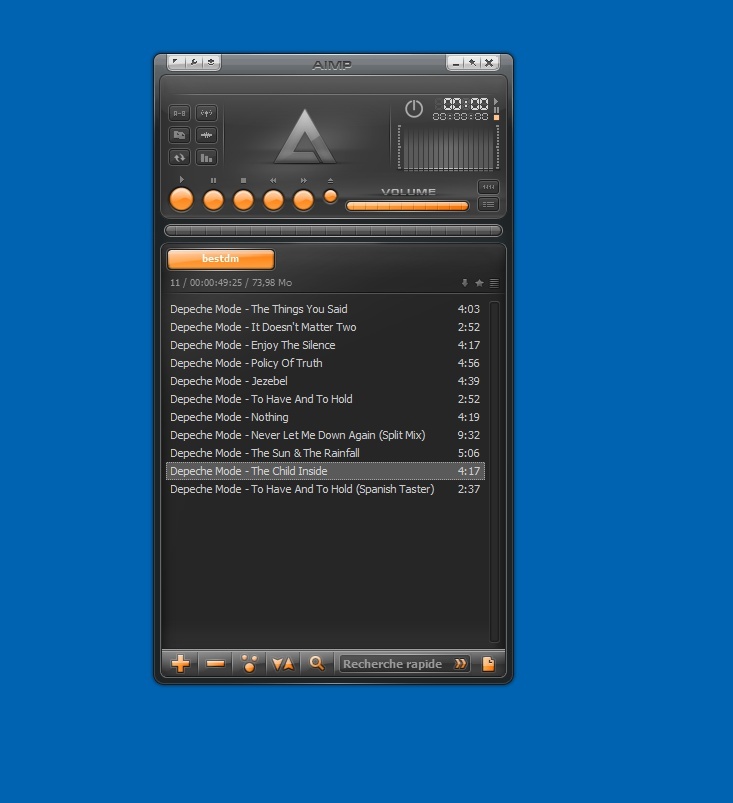Viewport: 733px width, 803px height.
Task: Open the sort playlist button
Action: 283,664
